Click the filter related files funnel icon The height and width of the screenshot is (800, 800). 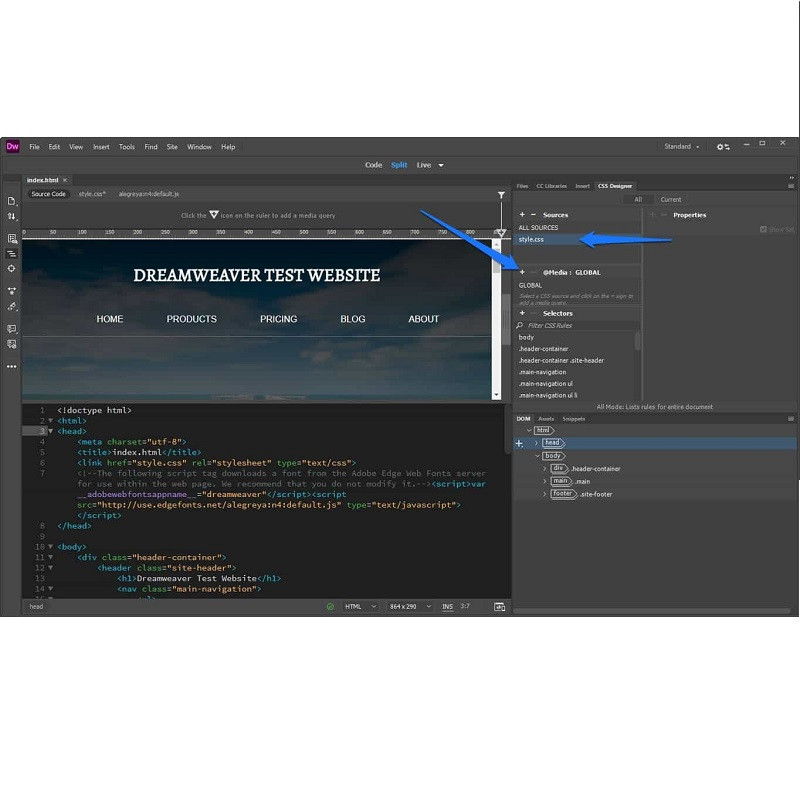click(x=502, y=195)
